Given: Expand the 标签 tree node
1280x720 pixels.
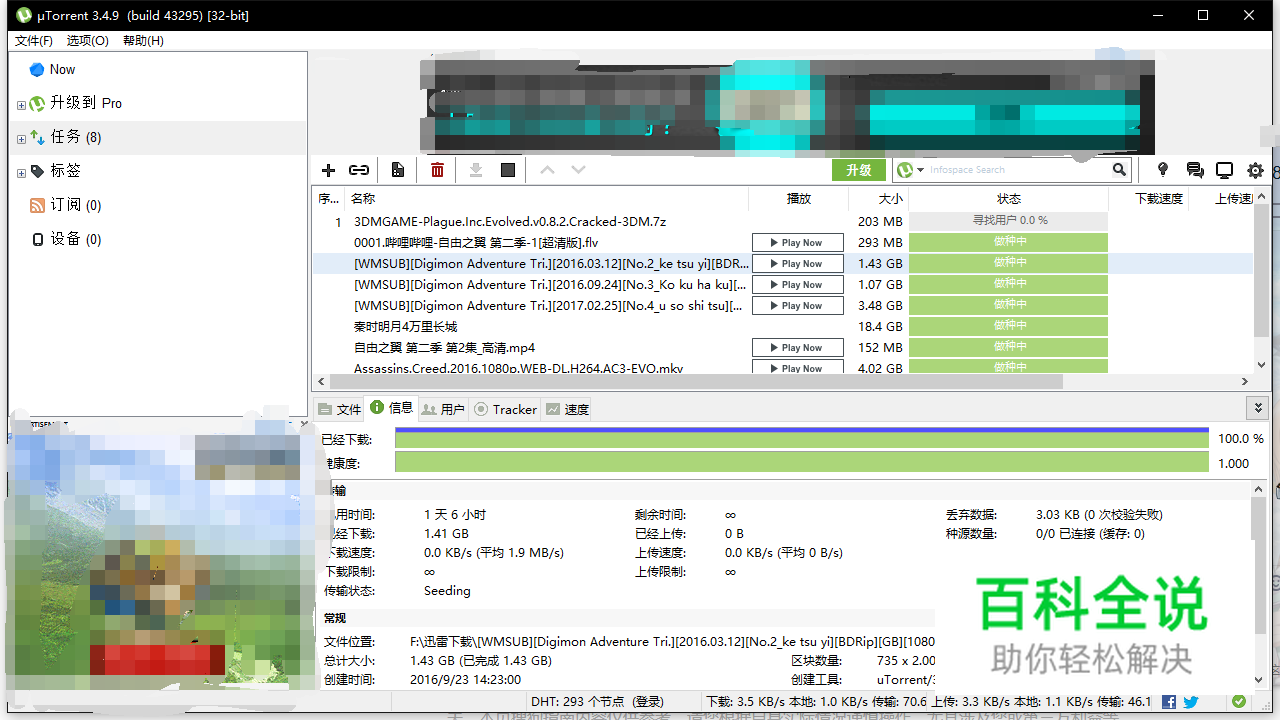Looking at the screenshot, I should [x=21, y=173].
